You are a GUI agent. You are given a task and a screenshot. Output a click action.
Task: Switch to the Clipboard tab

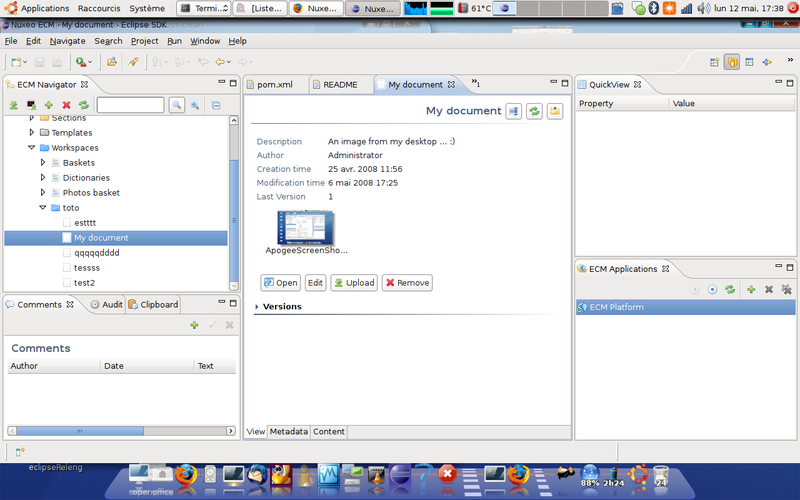click(x=154, y=305)
